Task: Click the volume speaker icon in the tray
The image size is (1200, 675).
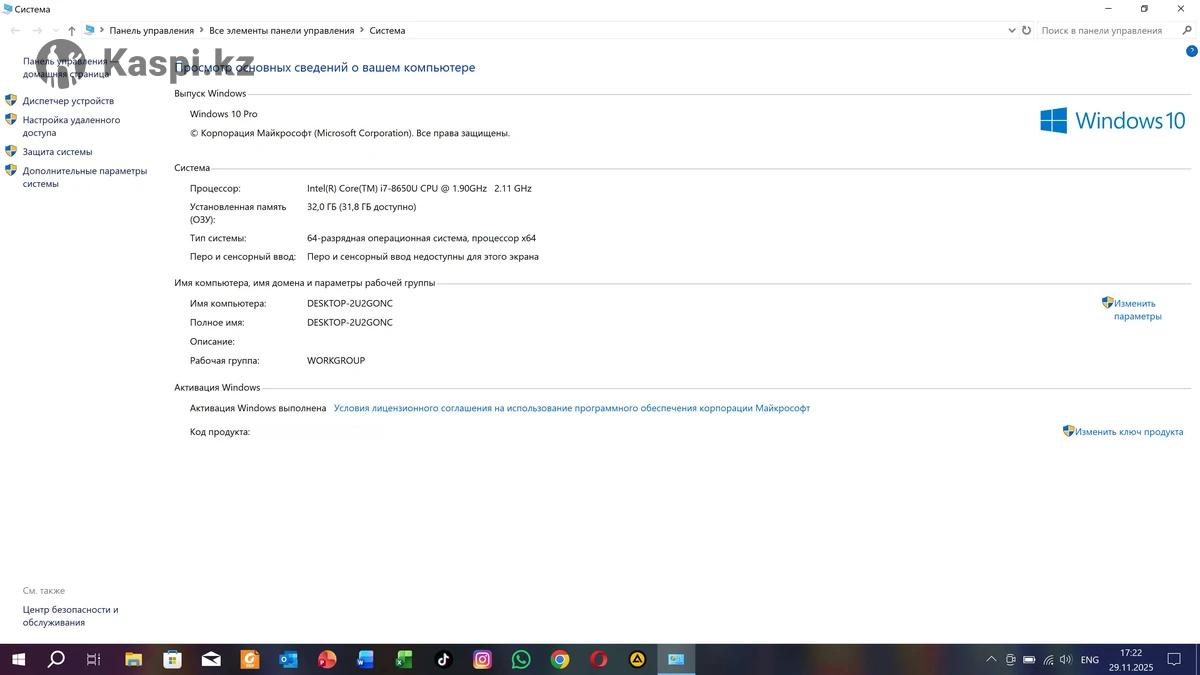Action: pos(1066,660)
